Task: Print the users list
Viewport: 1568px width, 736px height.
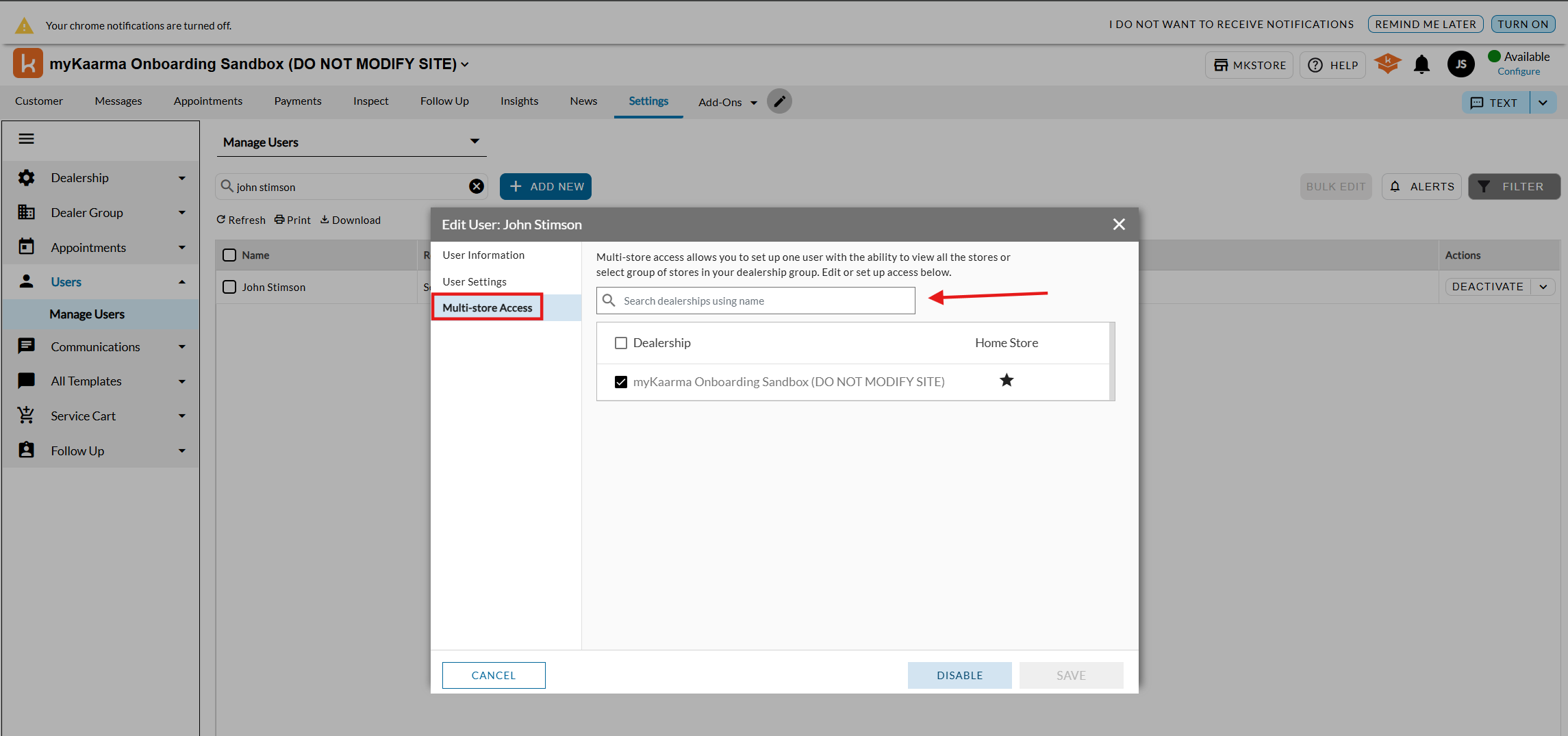Action: coord(292,220)
